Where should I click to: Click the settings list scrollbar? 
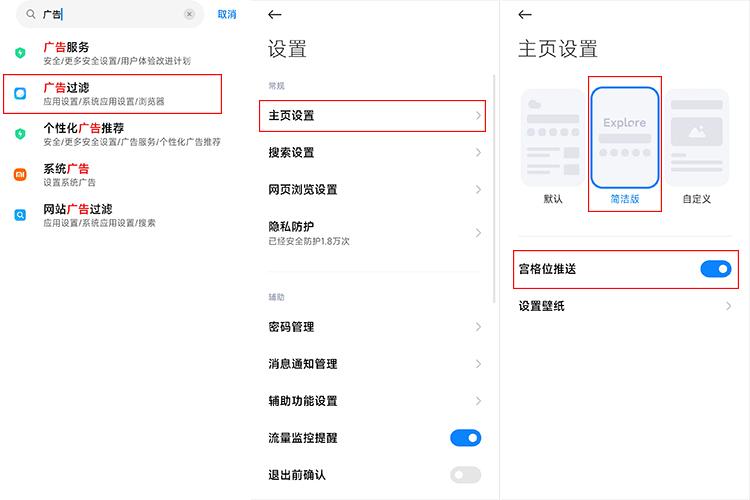[493, 189]
